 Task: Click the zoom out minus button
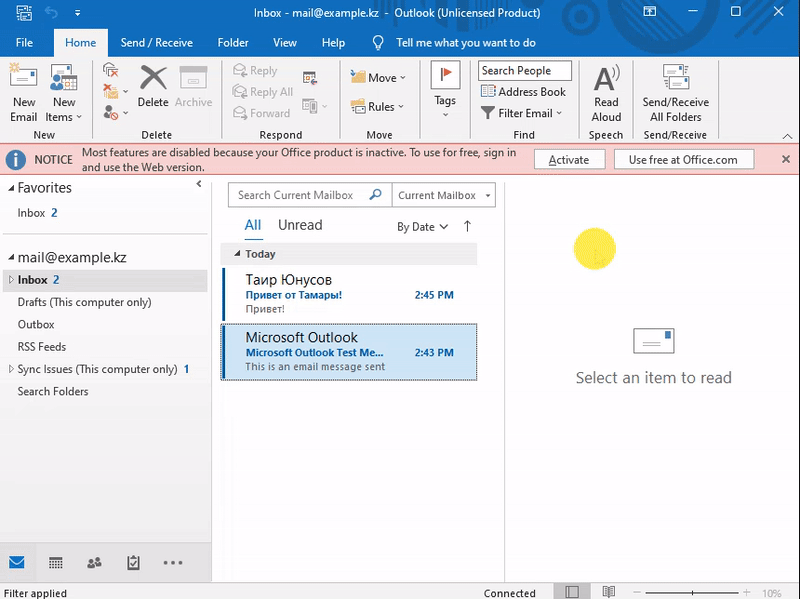[637, 592]
